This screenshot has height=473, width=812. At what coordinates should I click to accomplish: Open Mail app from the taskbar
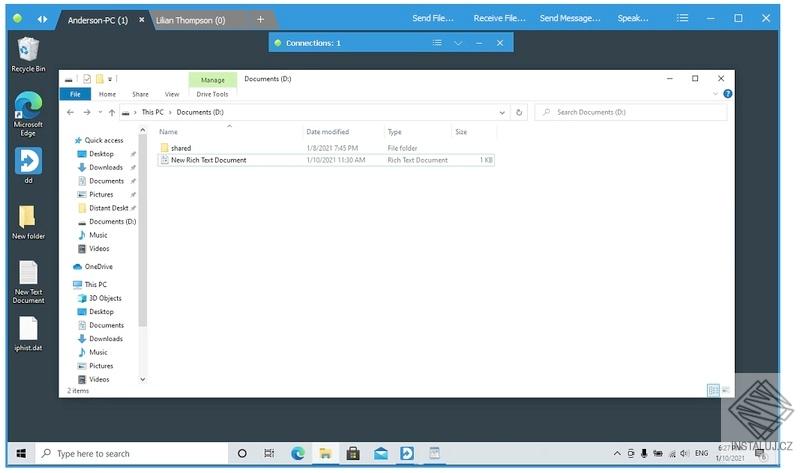pyautogui.click(x=381, y=454)
